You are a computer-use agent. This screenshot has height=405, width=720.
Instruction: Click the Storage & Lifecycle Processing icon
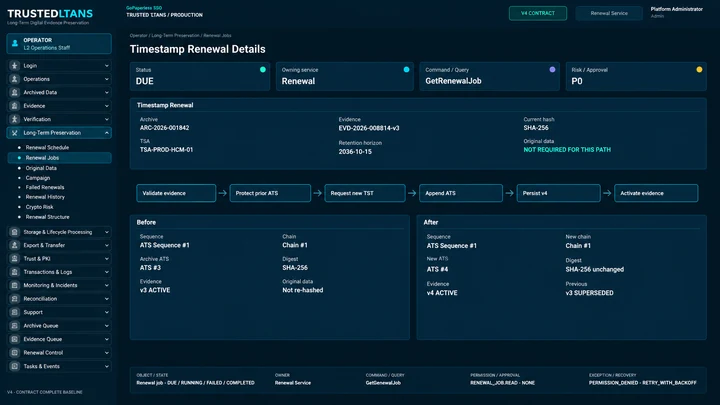point(15,232)
